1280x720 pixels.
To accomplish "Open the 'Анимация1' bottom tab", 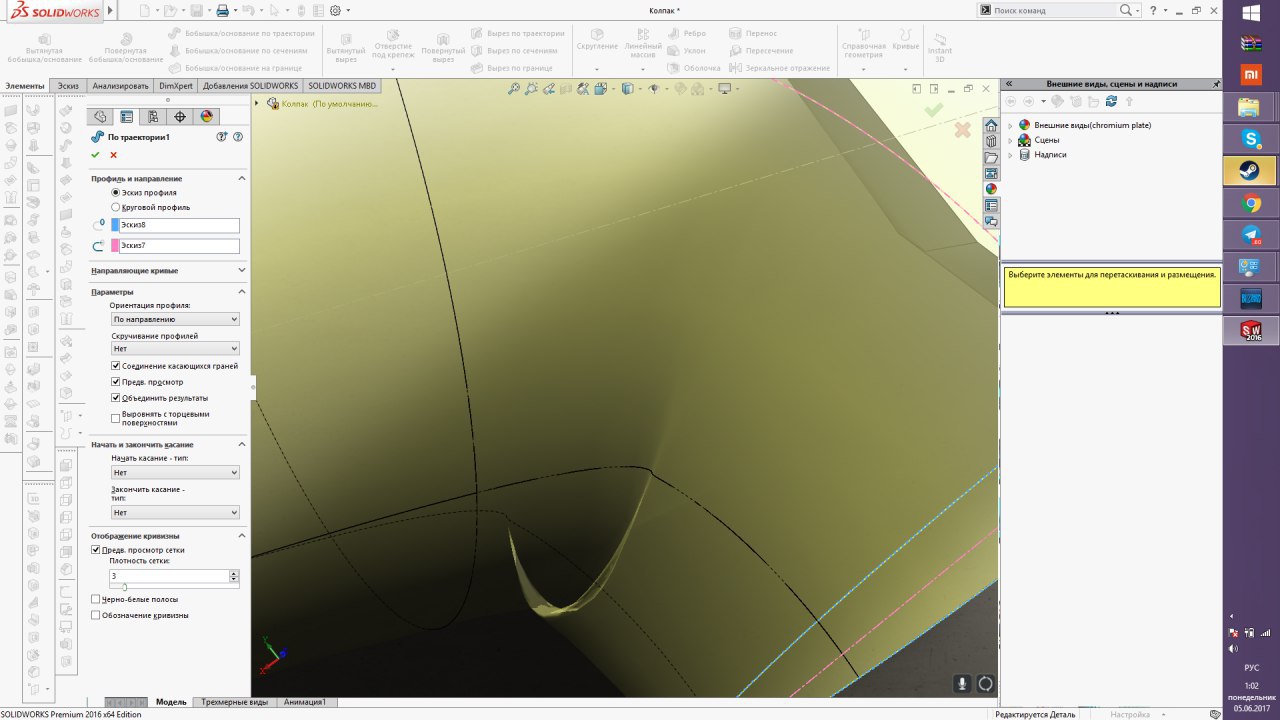I will pos(305,702).
